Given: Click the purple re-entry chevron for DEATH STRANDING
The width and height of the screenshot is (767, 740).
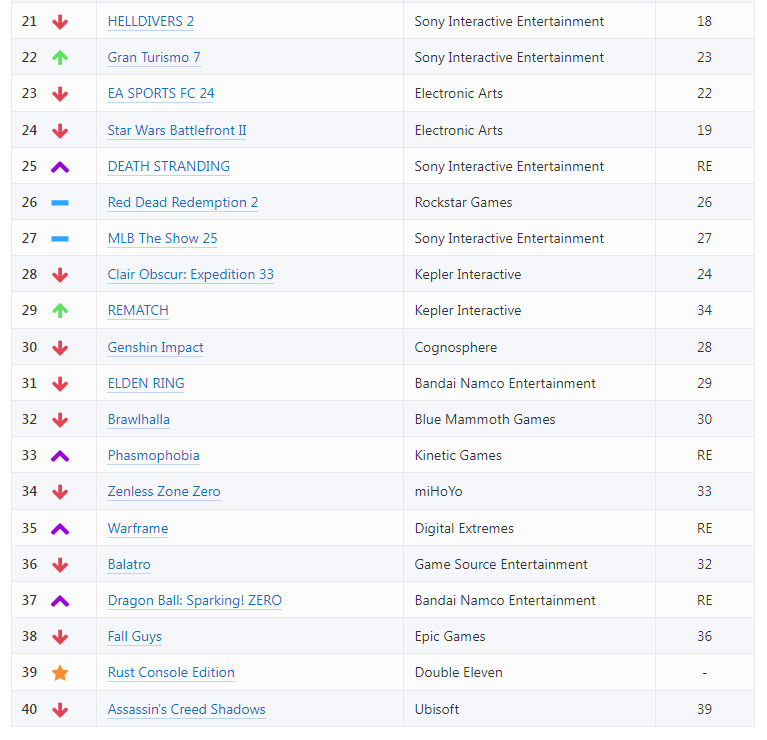Looking at the screenshot, I should 60,167.
